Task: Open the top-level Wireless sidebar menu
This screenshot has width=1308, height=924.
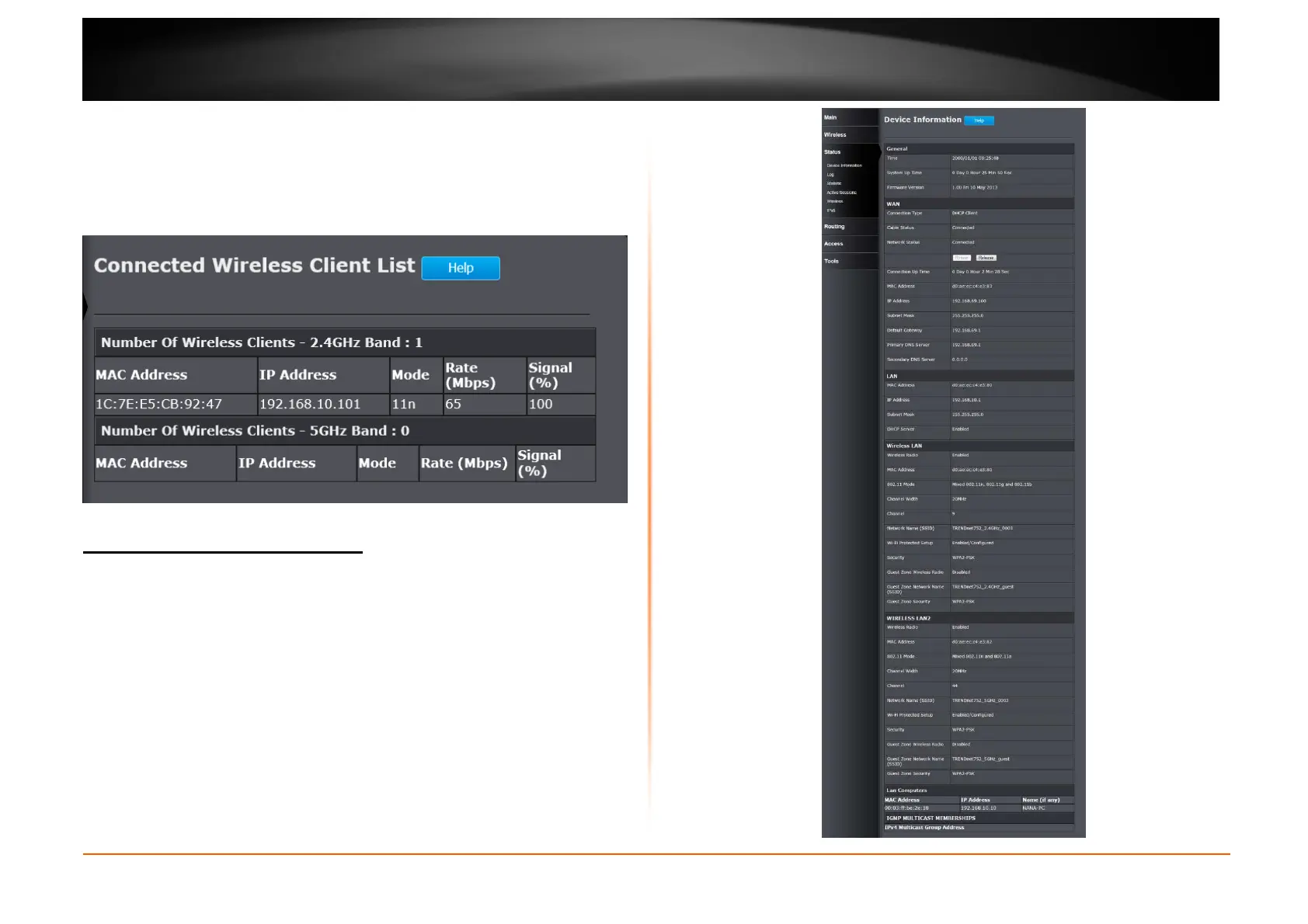Action: [835, 135]
